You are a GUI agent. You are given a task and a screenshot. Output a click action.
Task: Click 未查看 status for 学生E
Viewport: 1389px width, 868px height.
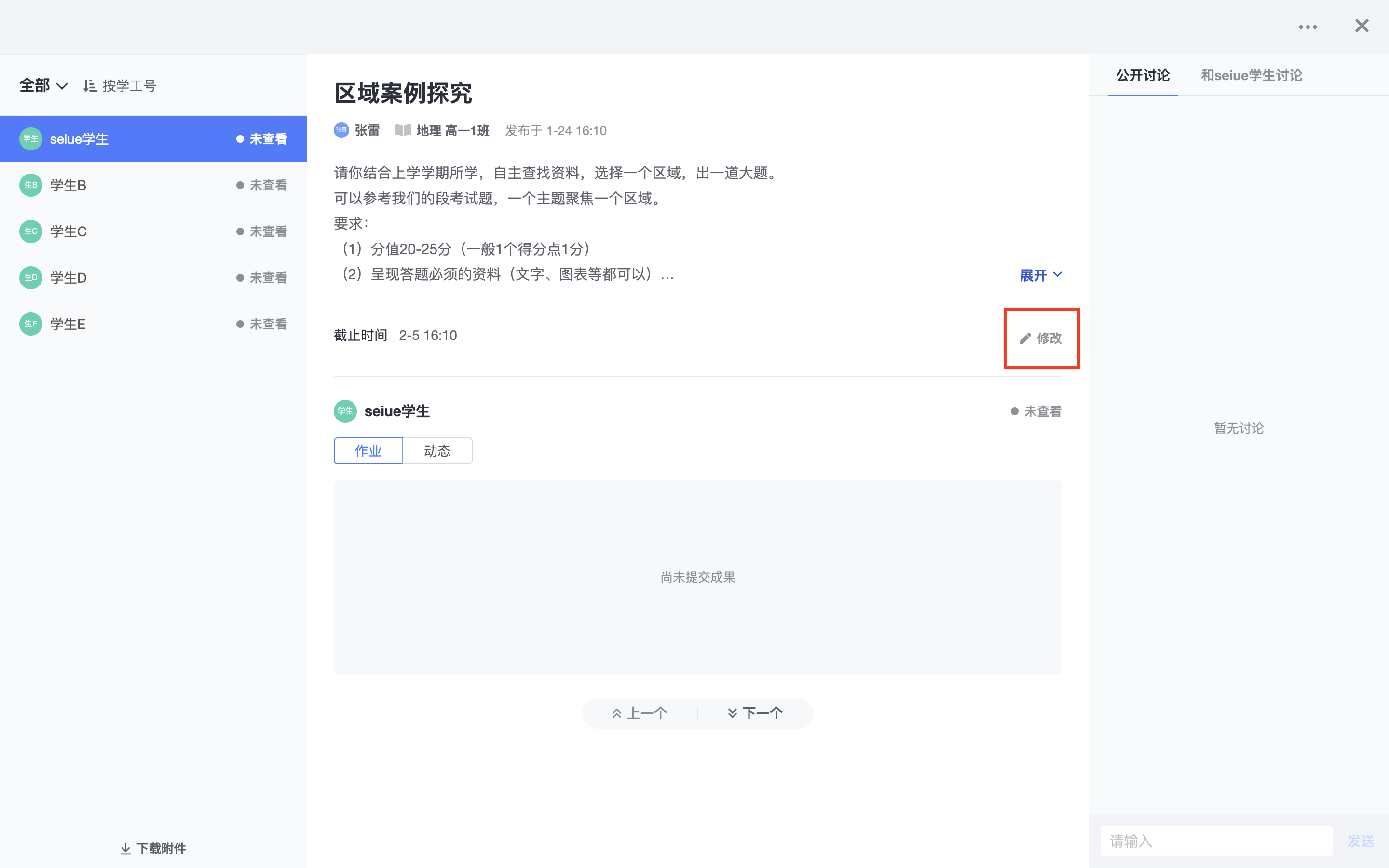pyautogui.click(x=262, y=324)
